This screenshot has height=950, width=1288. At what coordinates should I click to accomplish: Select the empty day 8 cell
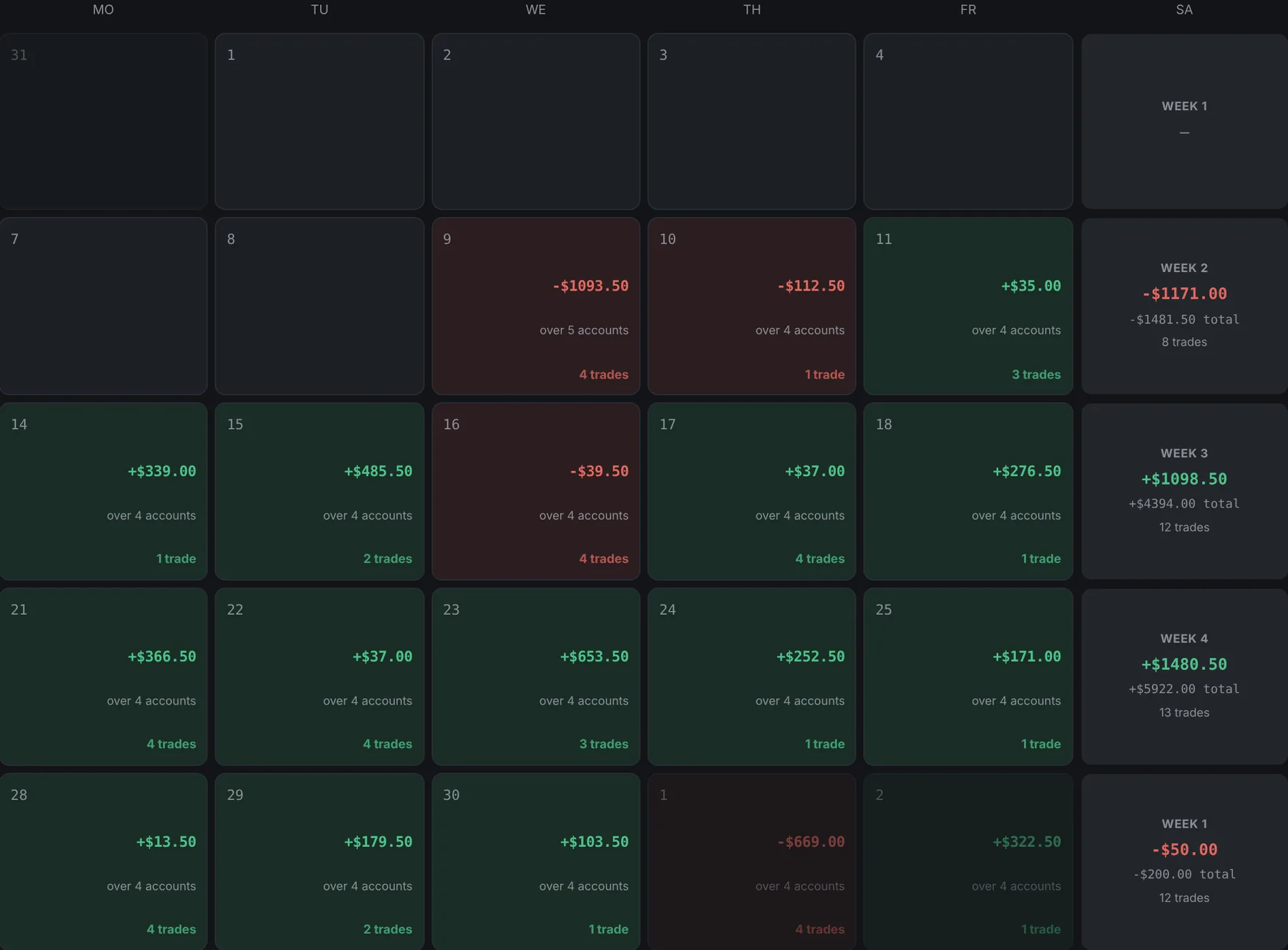pyautogui.click(x=320, y=306)
